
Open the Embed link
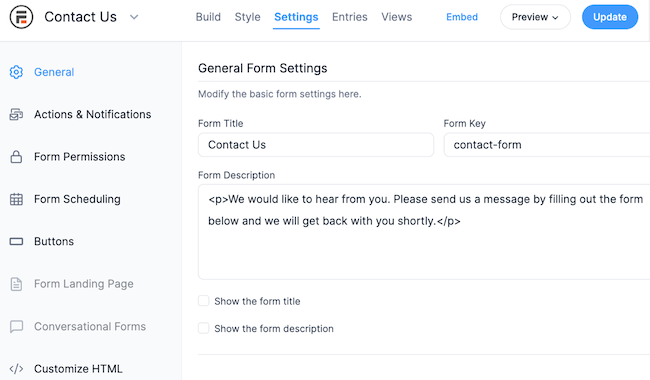click(x=462, y=17)
